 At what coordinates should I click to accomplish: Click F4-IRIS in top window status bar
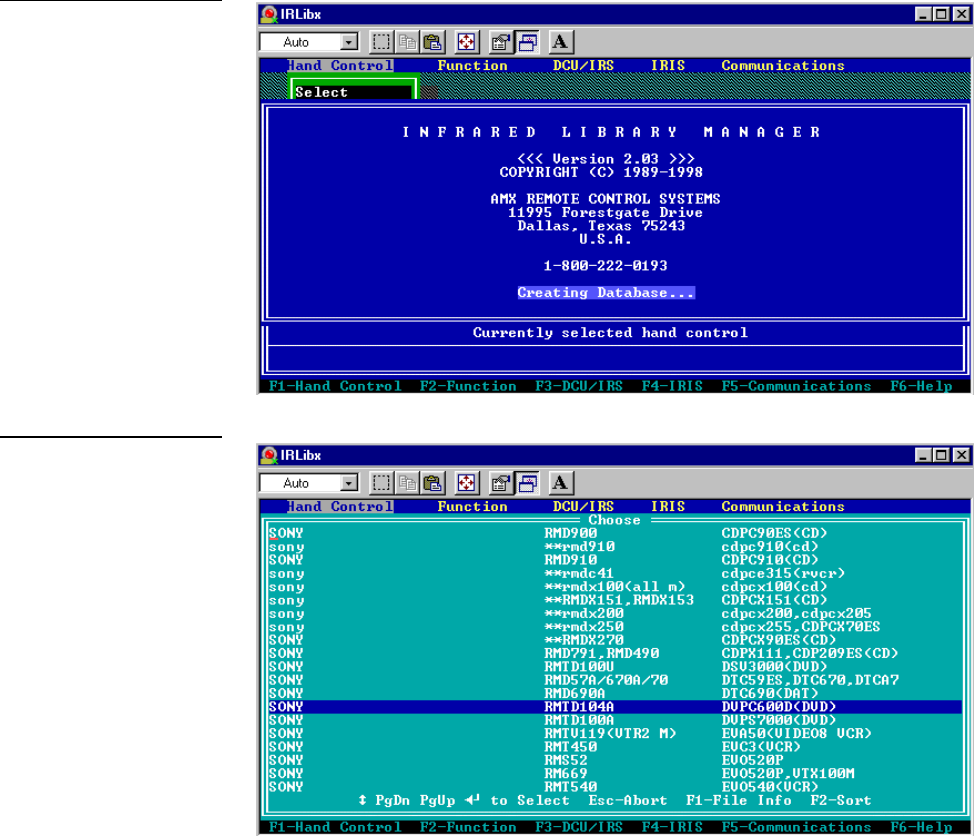point(672,386)
